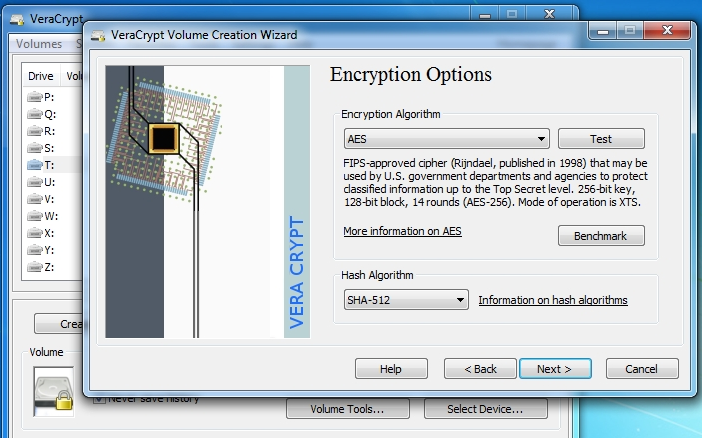
Task: Open More information on AES link
Action: [402, 231]
